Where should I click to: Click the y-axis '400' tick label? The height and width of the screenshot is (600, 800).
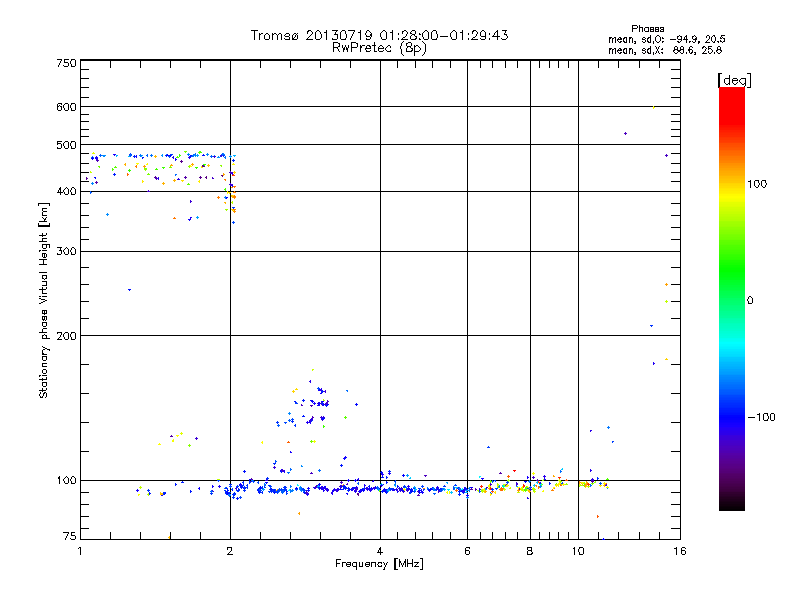coord(66,191)
